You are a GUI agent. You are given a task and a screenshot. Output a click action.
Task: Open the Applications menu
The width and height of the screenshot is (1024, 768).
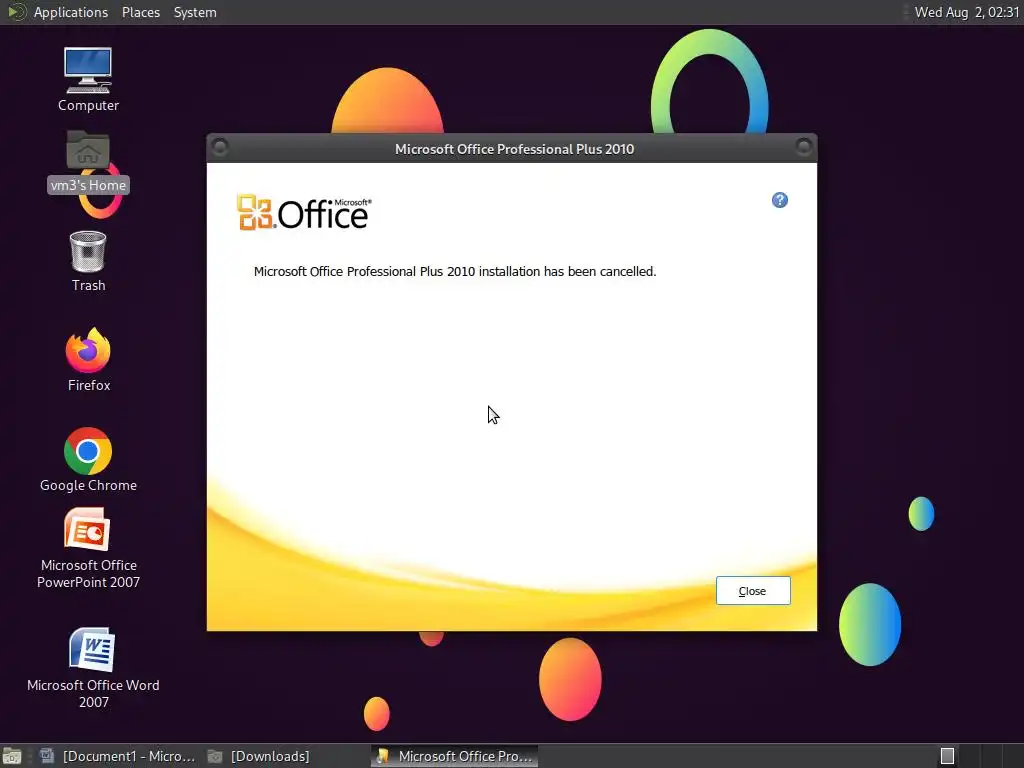point(71,12)
